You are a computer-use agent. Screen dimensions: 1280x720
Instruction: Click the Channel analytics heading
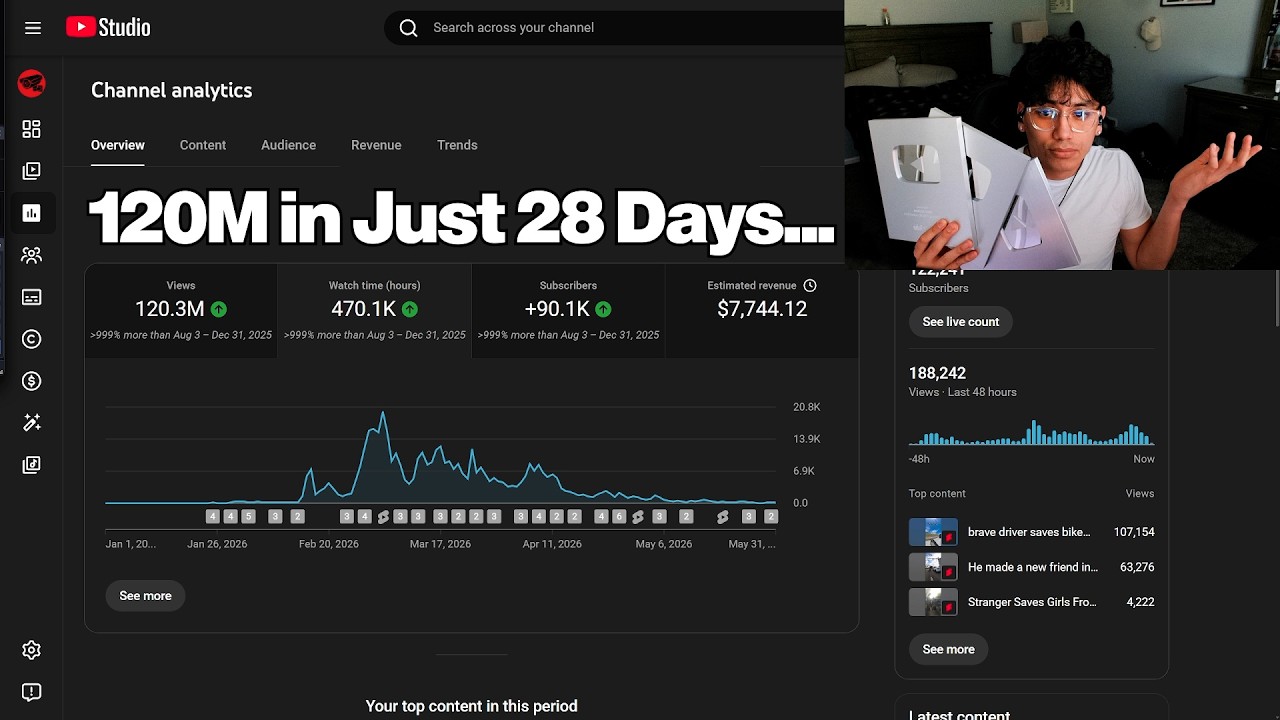(171, 90)
